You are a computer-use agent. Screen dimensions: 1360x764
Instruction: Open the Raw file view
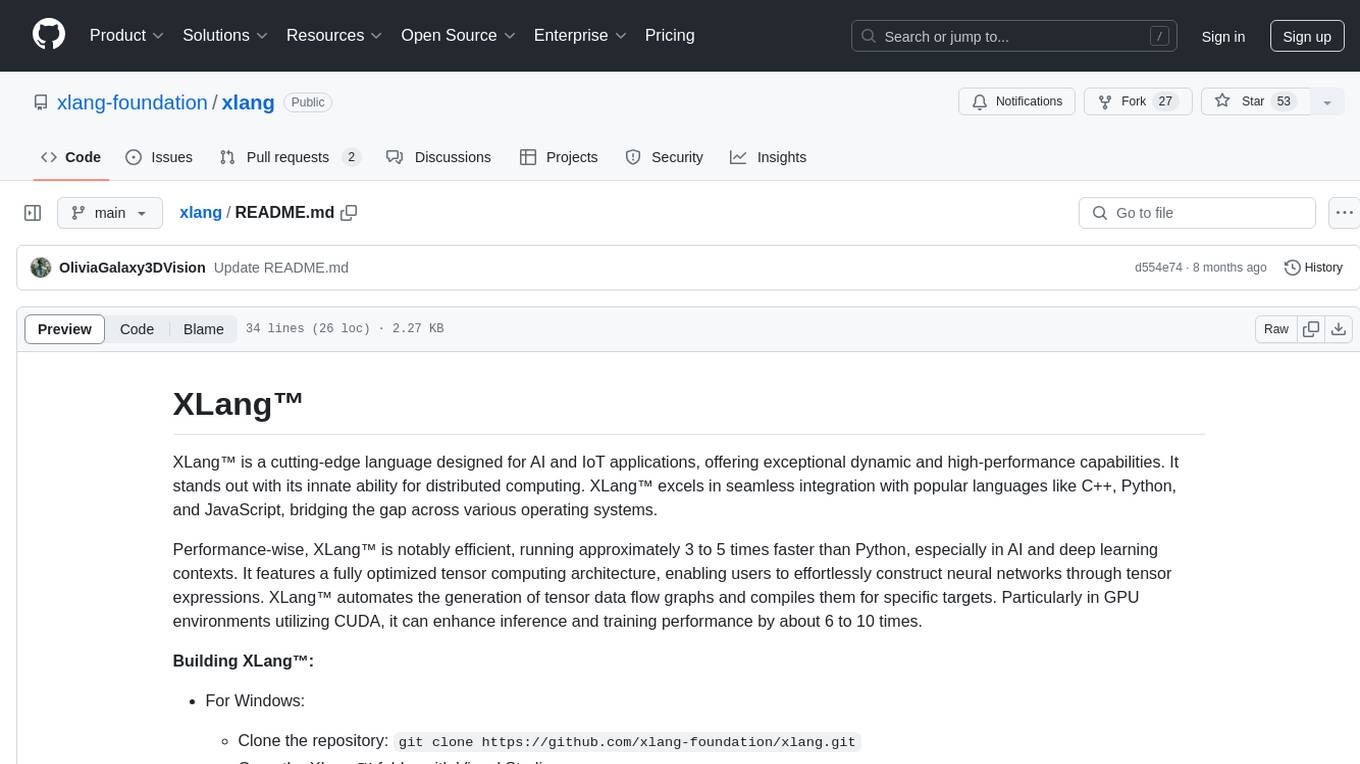pos(1276,329)
